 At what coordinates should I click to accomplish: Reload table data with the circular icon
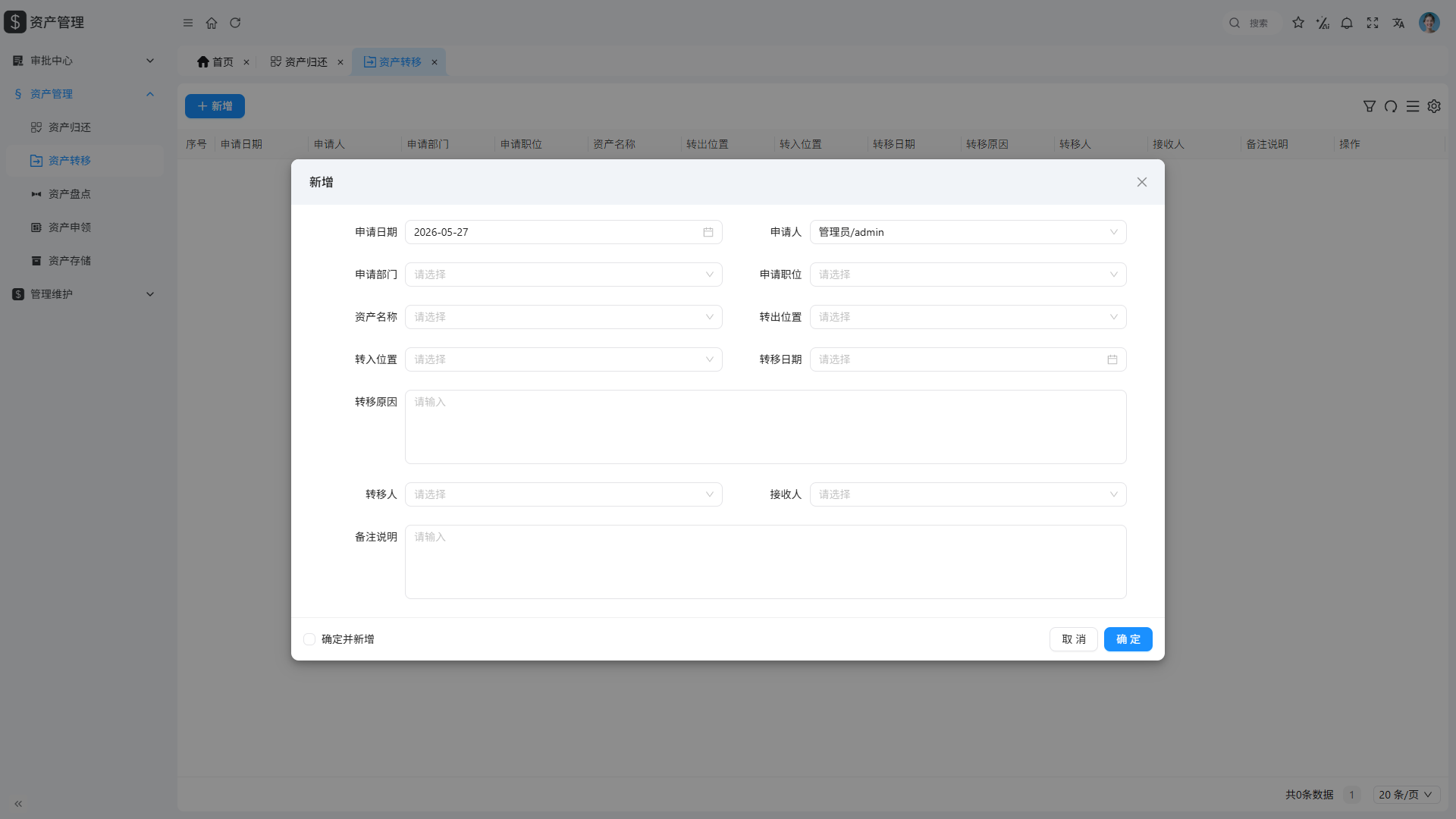(x=1391, y=106)
